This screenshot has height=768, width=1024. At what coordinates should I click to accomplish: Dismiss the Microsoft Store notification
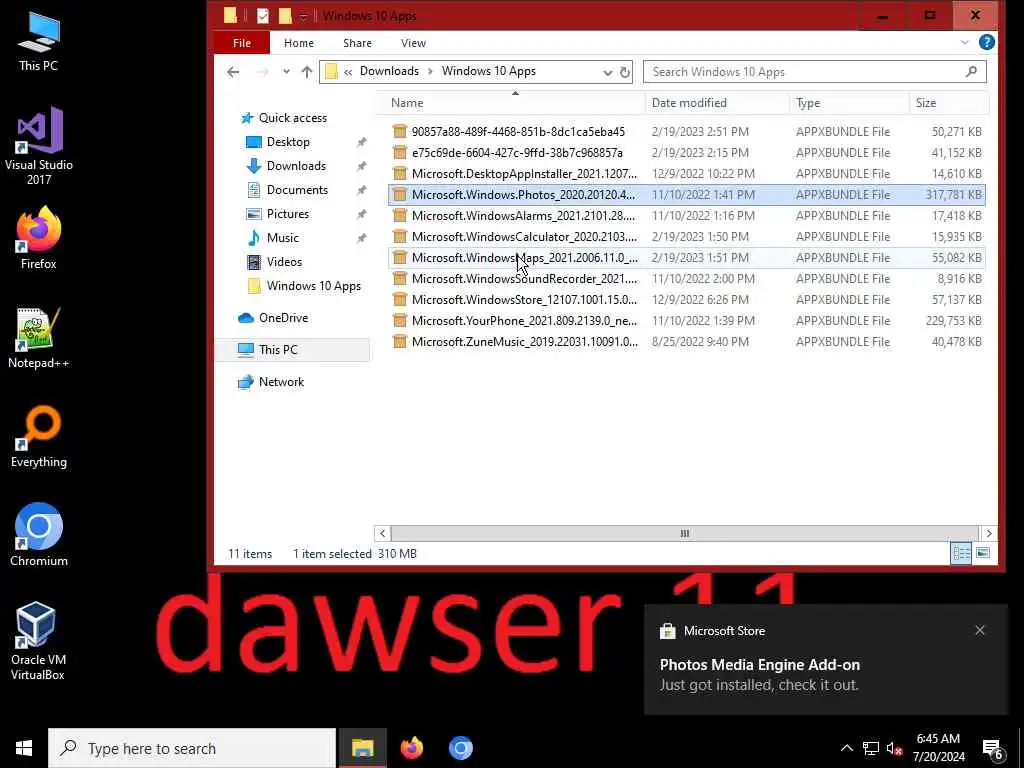980,630
